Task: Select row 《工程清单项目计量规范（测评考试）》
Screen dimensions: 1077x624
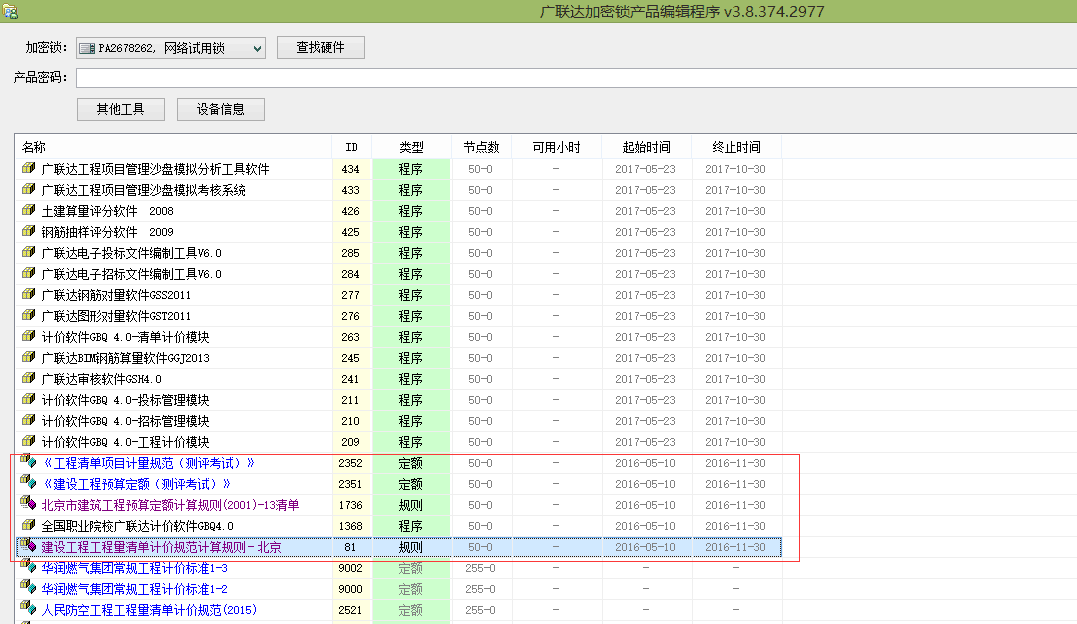Action: (398, 463)
